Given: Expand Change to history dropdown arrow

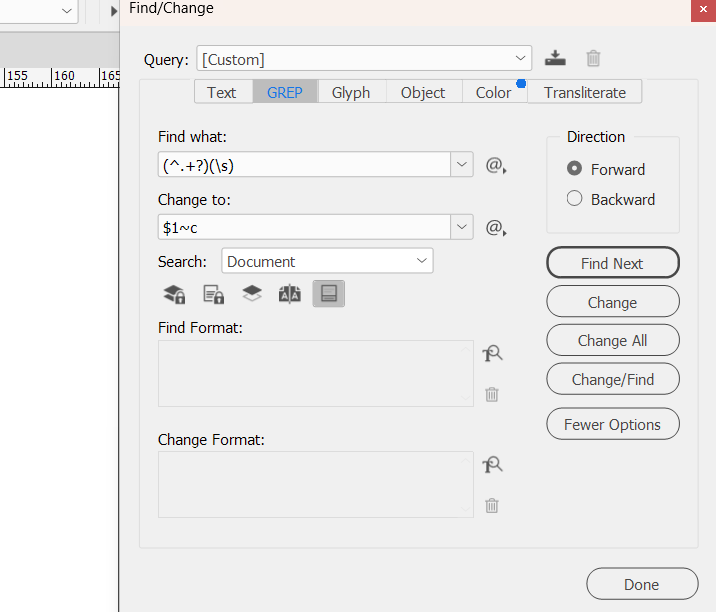Looking at the screenshot, I should 462,227.
